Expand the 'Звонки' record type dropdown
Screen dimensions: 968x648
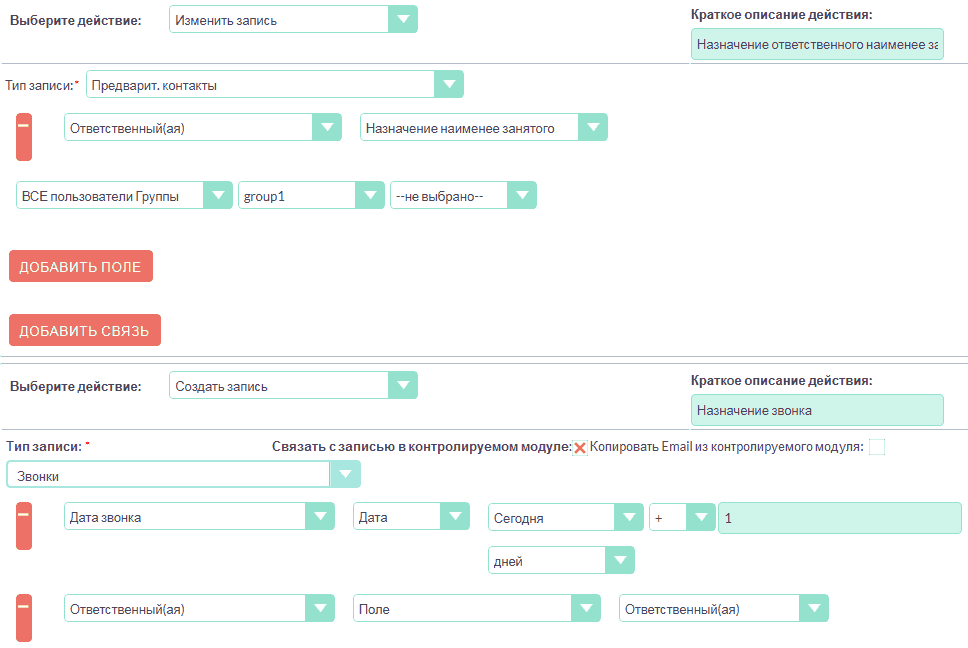[x=183, y=475]
